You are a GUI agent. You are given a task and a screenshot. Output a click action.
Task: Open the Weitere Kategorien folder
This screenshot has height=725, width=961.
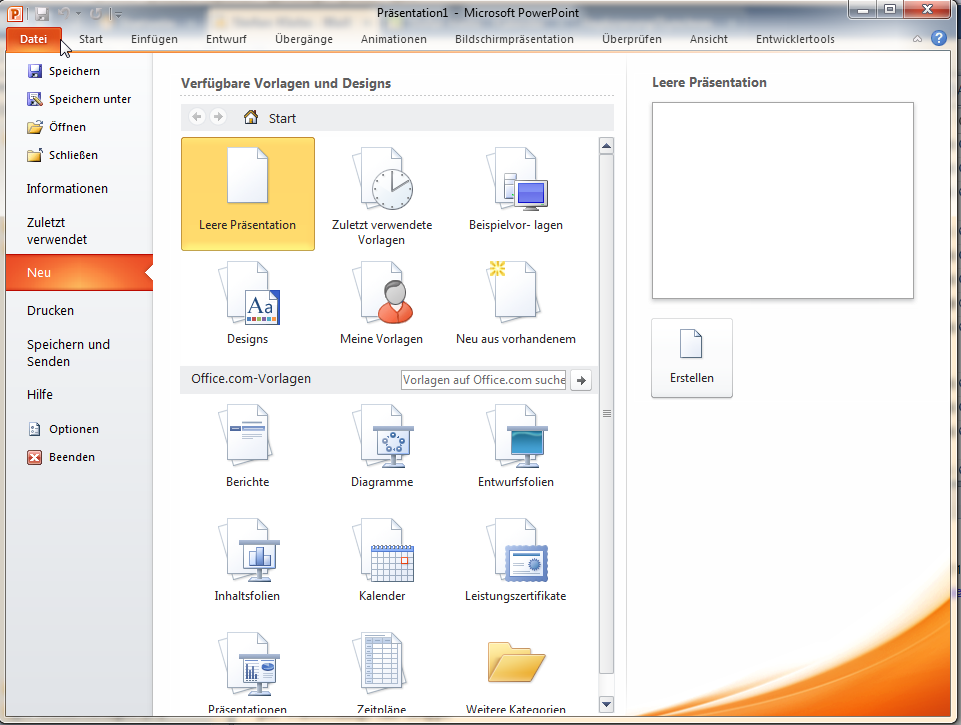coord(516,665)
